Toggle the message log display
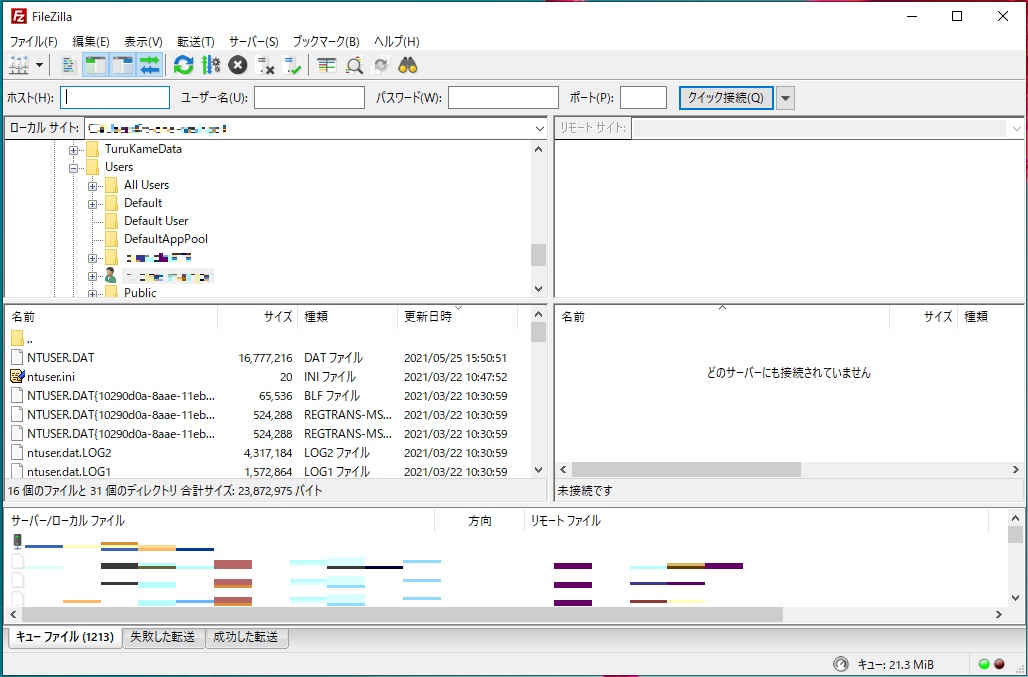 click(68, 66)
